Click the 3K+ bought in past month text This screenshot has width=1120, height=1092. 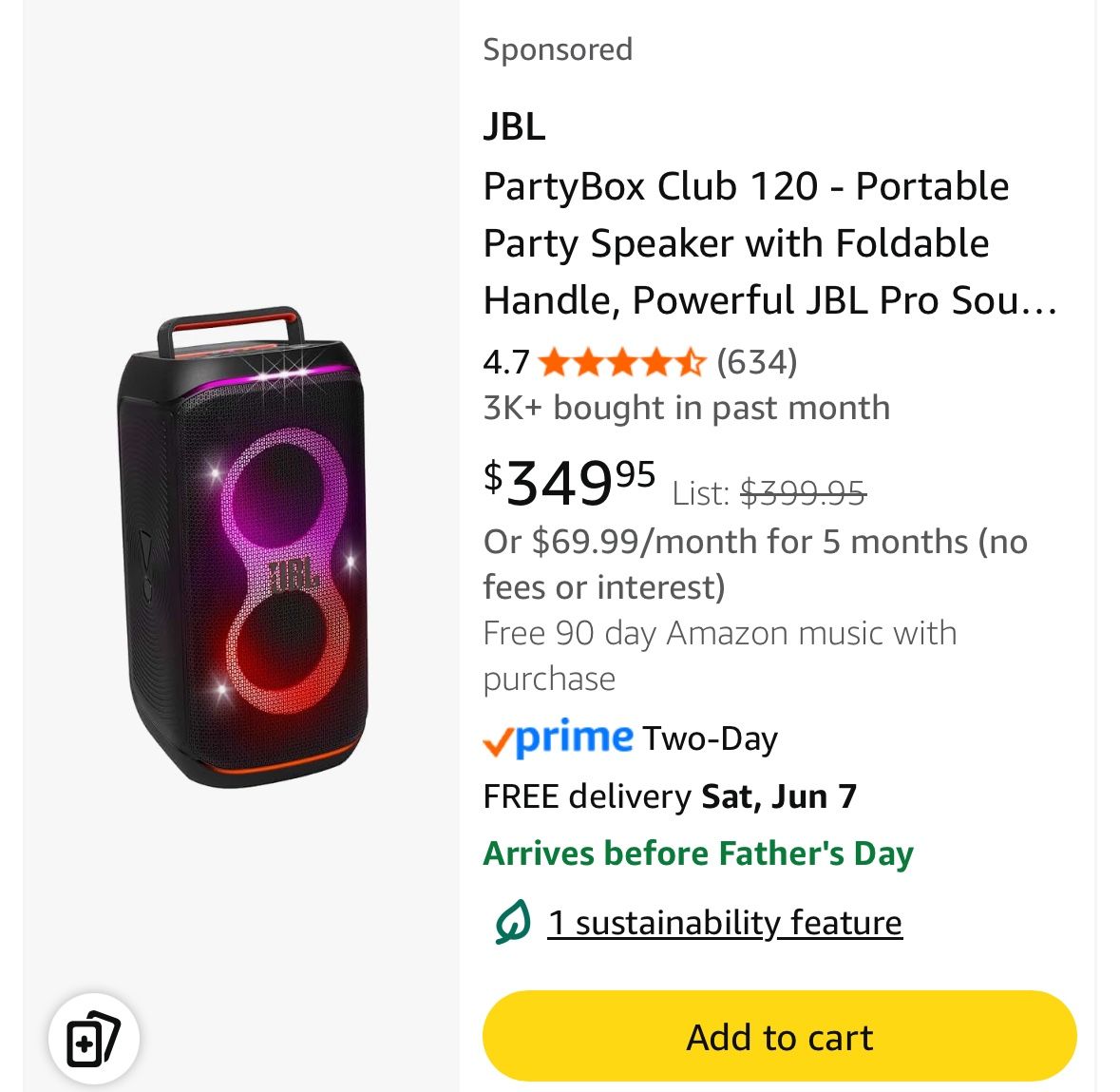(x=687, y=408)
